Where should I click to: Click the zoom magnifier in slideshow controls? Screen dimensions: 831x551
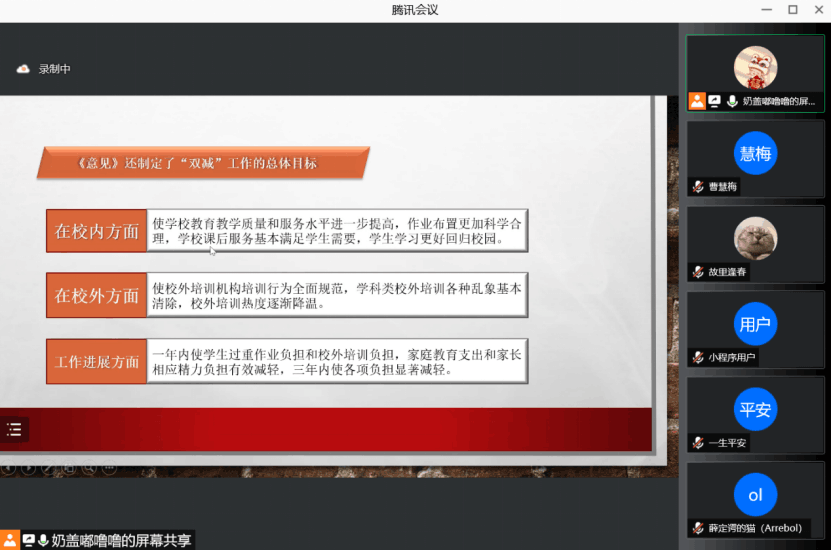point(89,467)
